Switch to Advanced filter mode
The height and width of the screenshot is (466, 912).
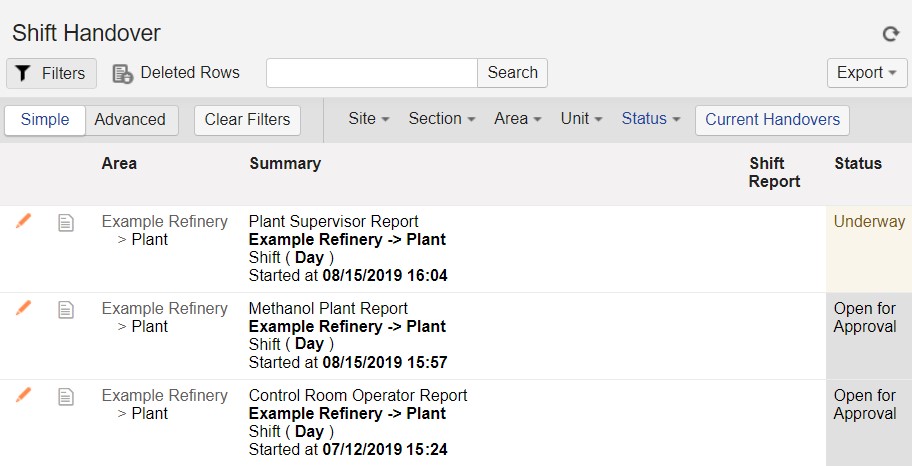(x=131, y=120)
